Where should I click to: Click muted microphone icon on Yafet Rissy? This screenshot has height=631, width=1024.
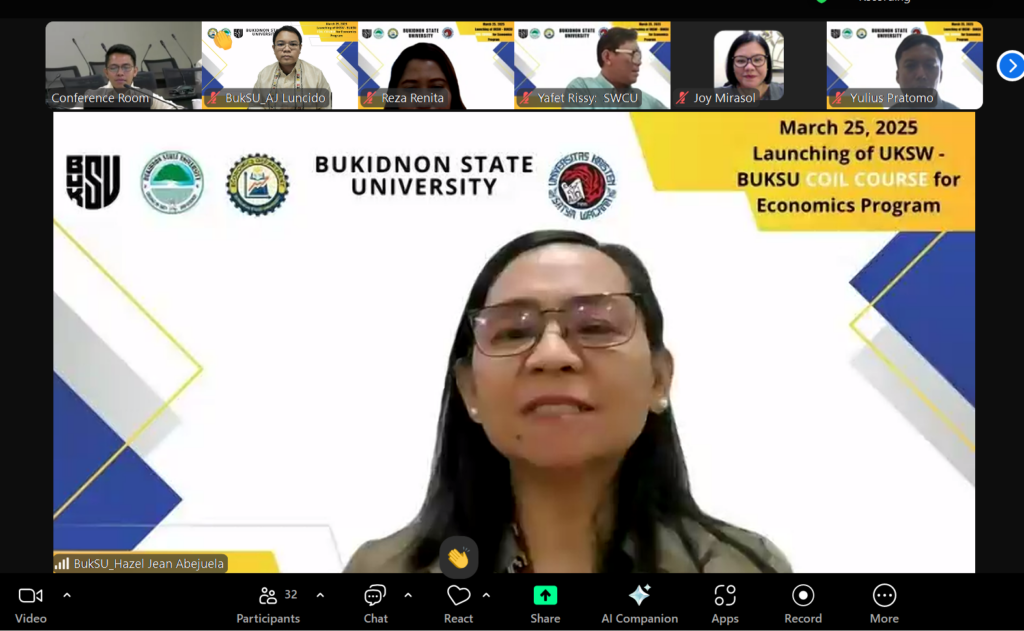(x=526, y=98)
